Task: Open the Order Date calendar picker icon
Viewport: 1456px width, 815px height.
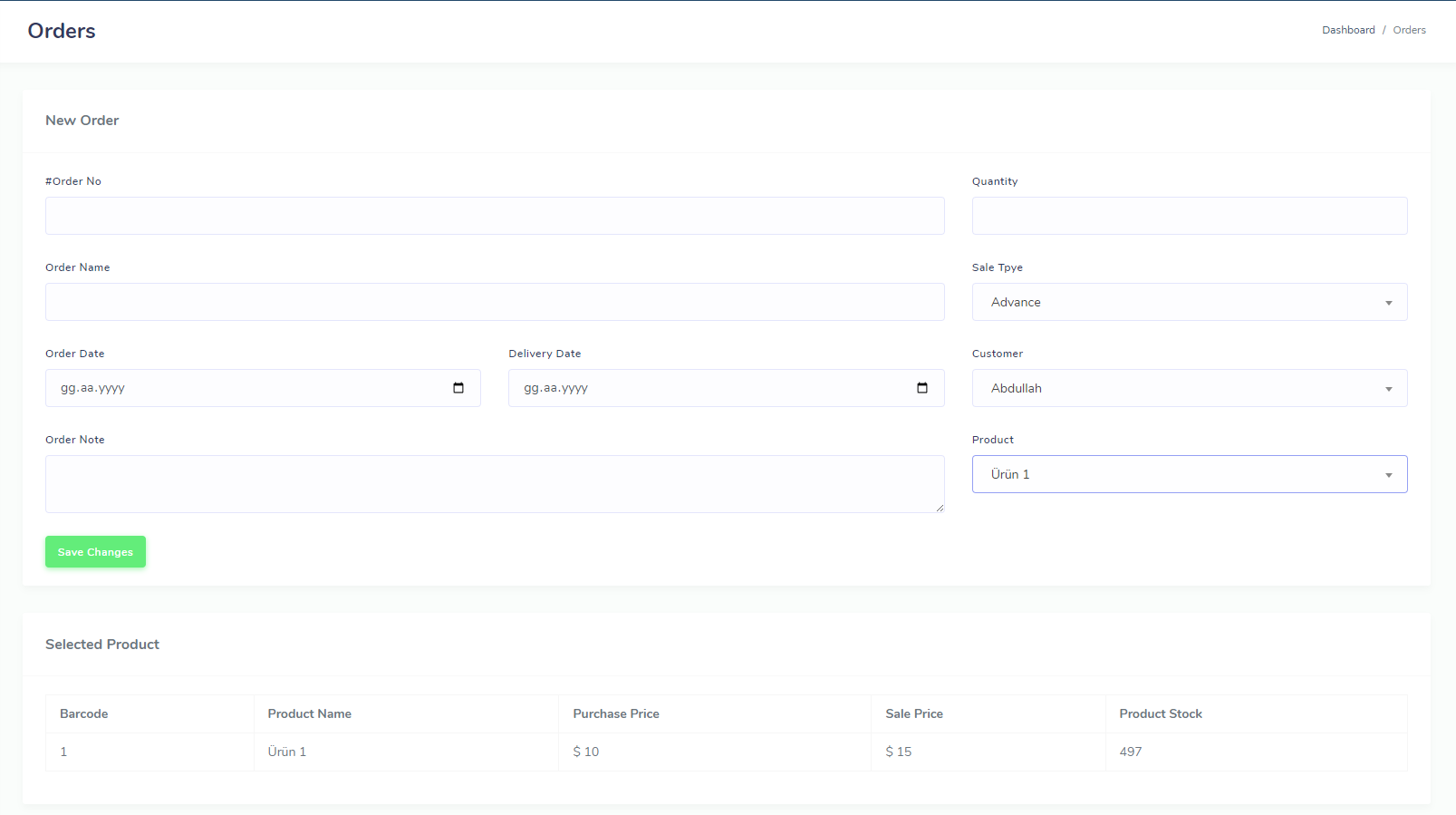Action: 458,388
